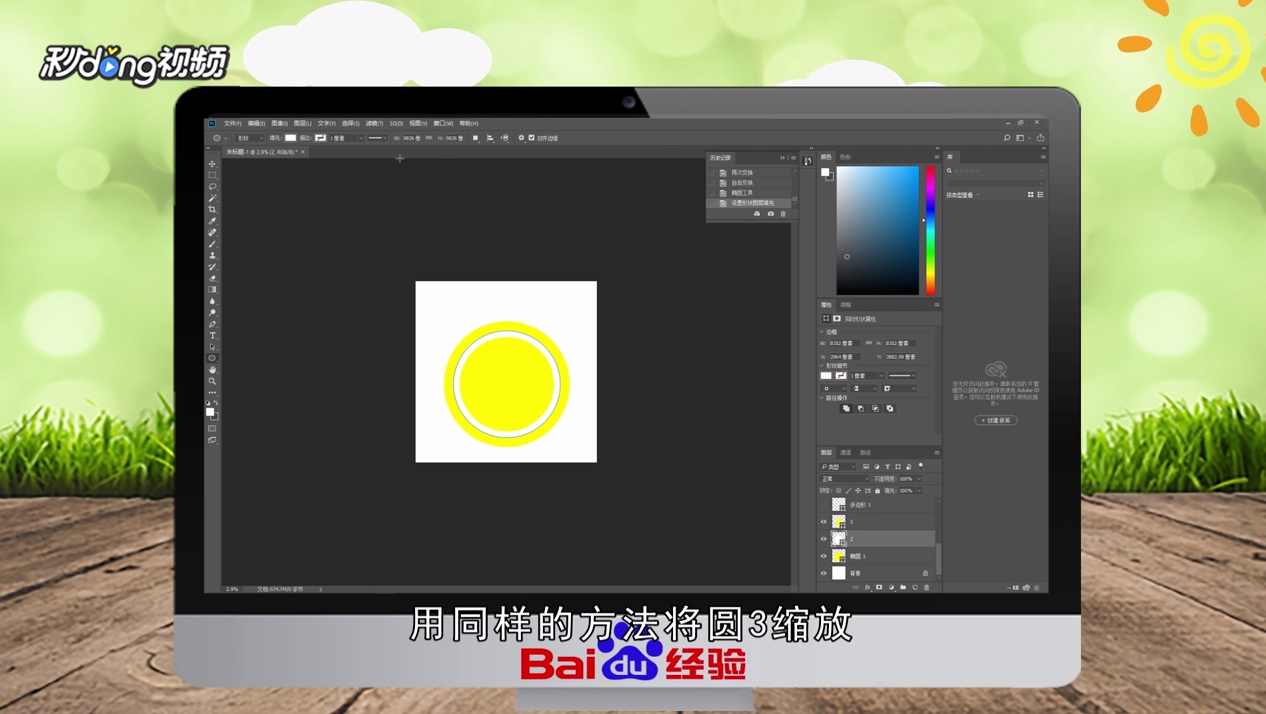Click the Delete Layer trash icon
Screen dimensions: 1266x714
(x=925, y=587)
